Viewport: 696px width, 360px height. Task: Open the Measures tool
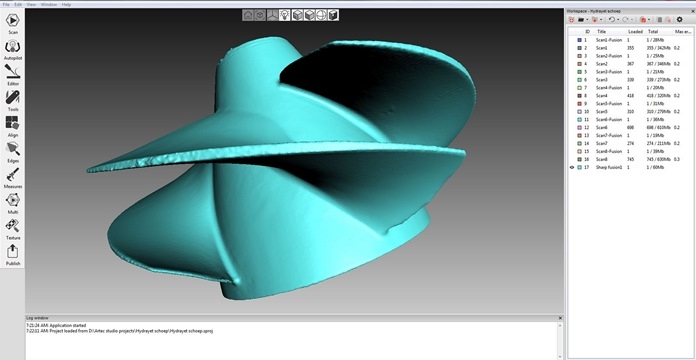coord(13,178)
